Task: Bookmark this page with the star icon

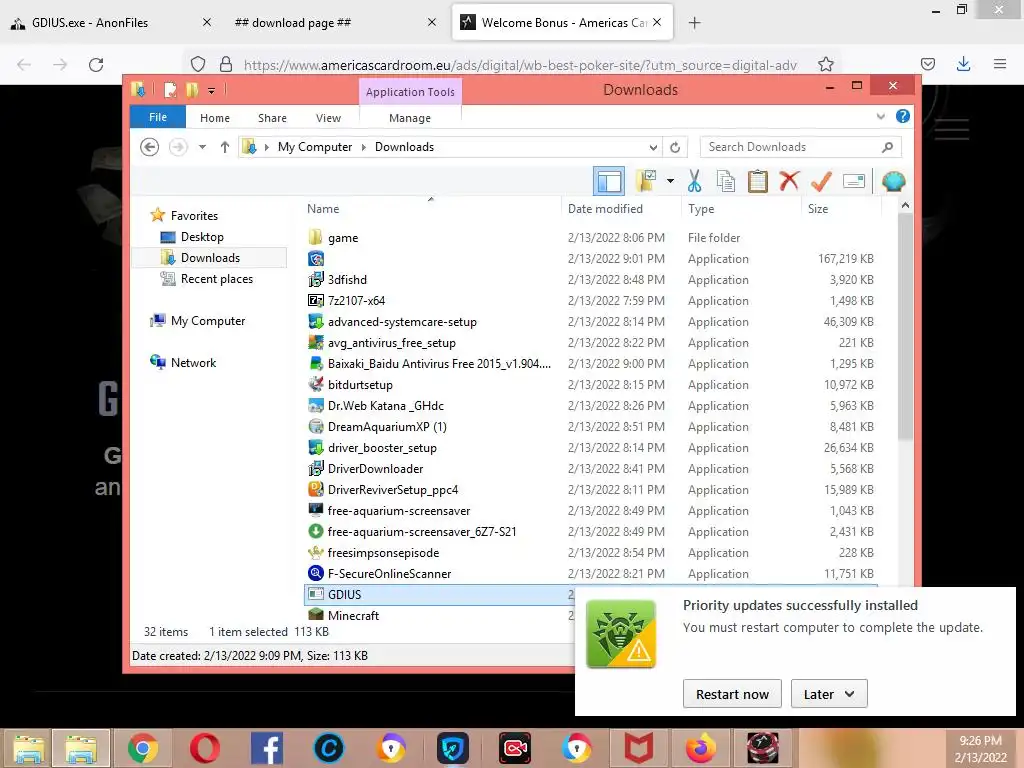Action: point(825,64)
